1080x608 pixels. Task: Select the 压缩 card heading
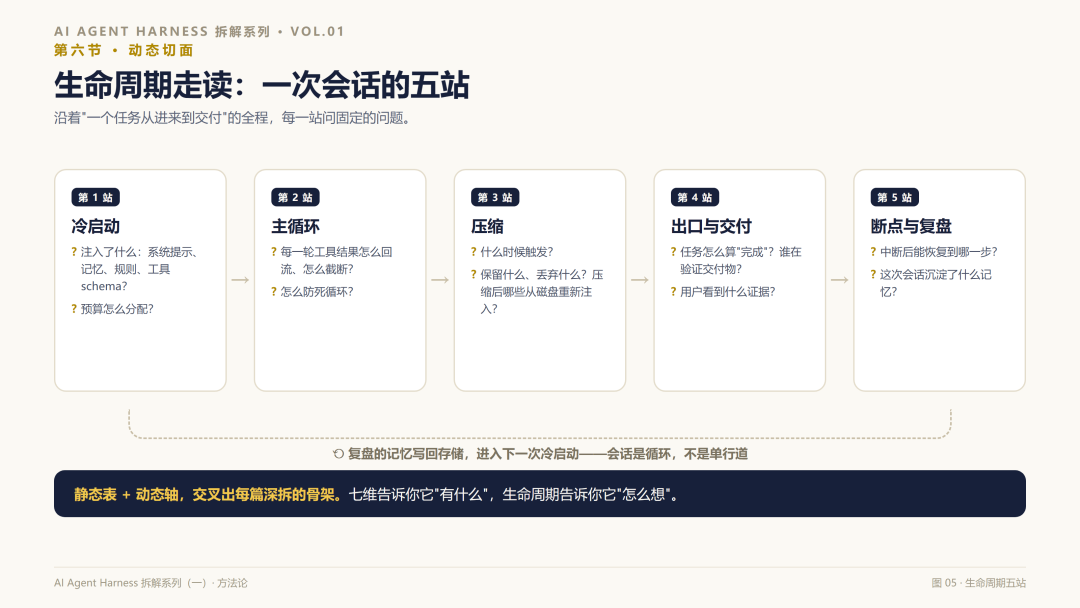tap(488, 227)
